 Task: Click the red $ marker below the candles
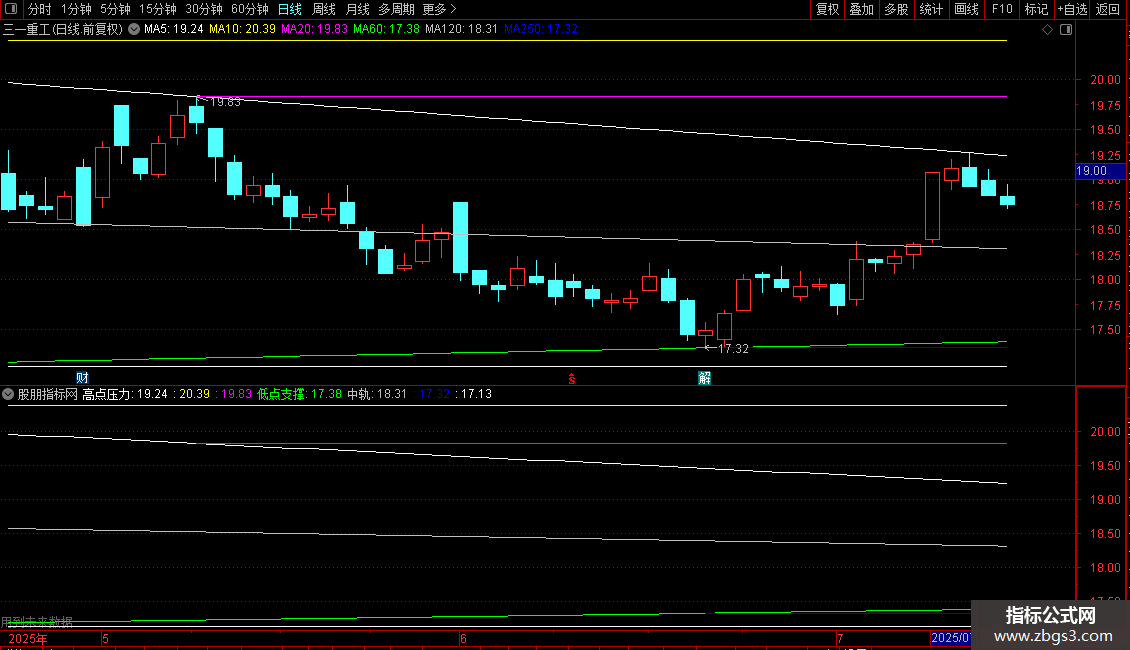[571, 379]
